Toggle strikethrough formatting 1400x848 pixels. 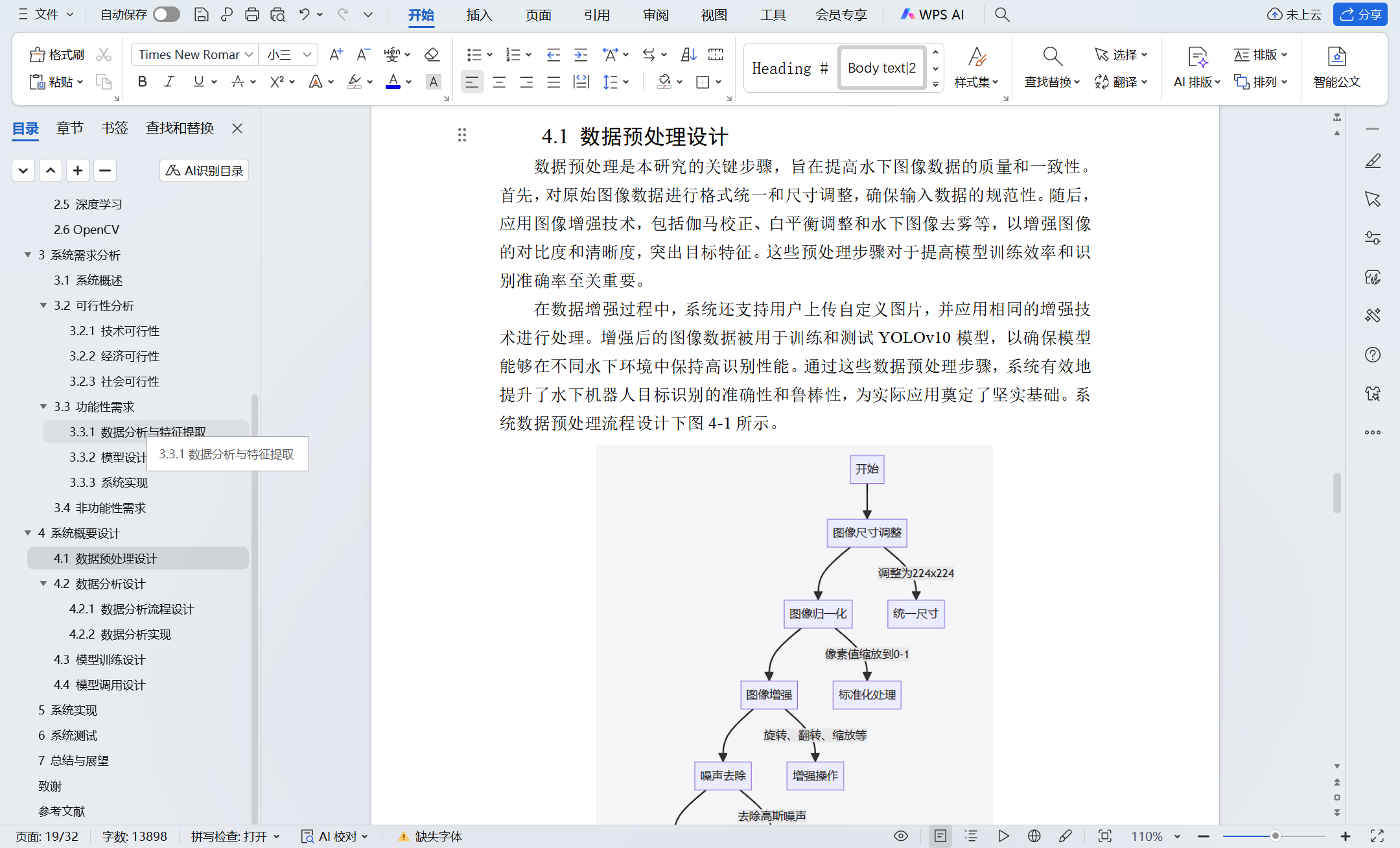click(238, 82)
